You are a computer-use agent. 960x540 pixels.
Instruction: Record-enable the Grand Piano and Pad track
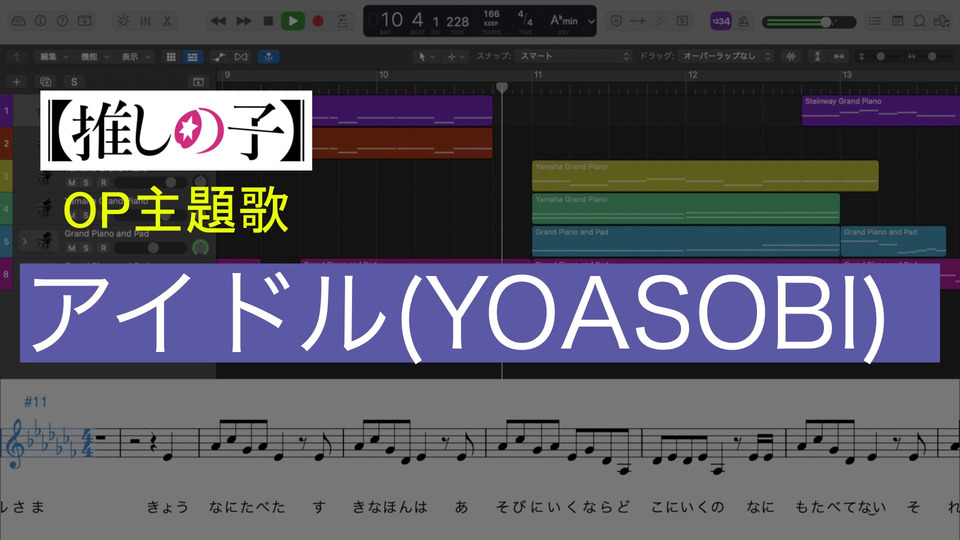(x=103, y=248)
